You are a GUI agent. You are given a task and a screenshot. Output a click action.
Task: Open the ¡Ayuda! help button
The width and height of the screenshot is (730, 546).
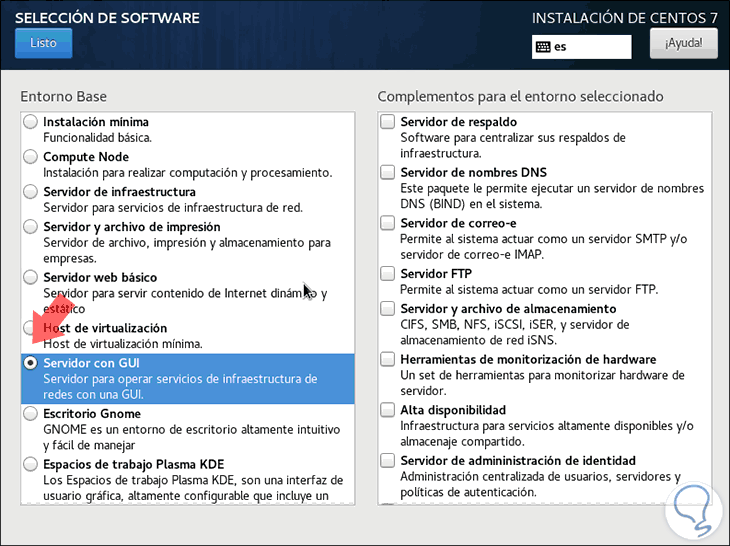(x=683, y=43)
